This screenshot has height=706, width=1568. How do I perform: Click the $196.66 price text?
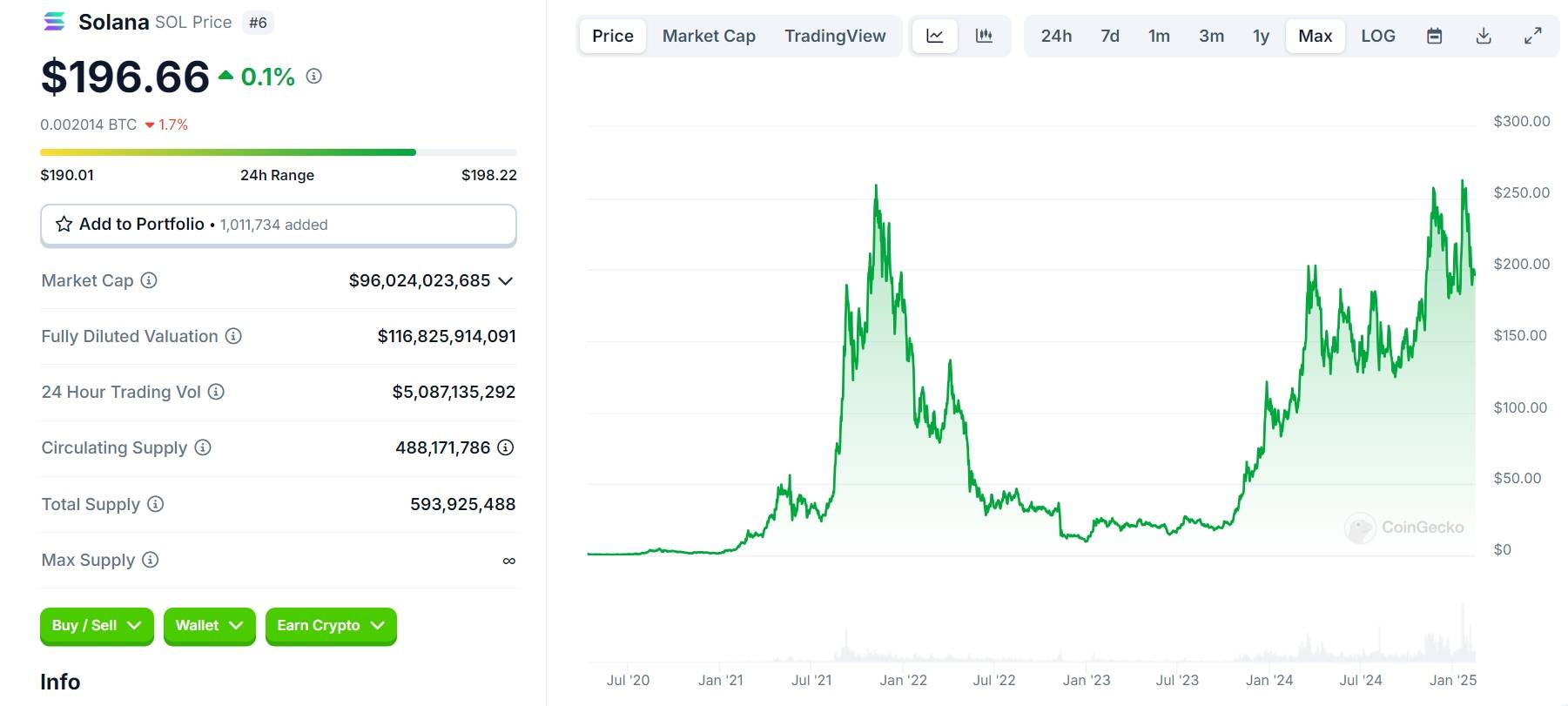125,77
